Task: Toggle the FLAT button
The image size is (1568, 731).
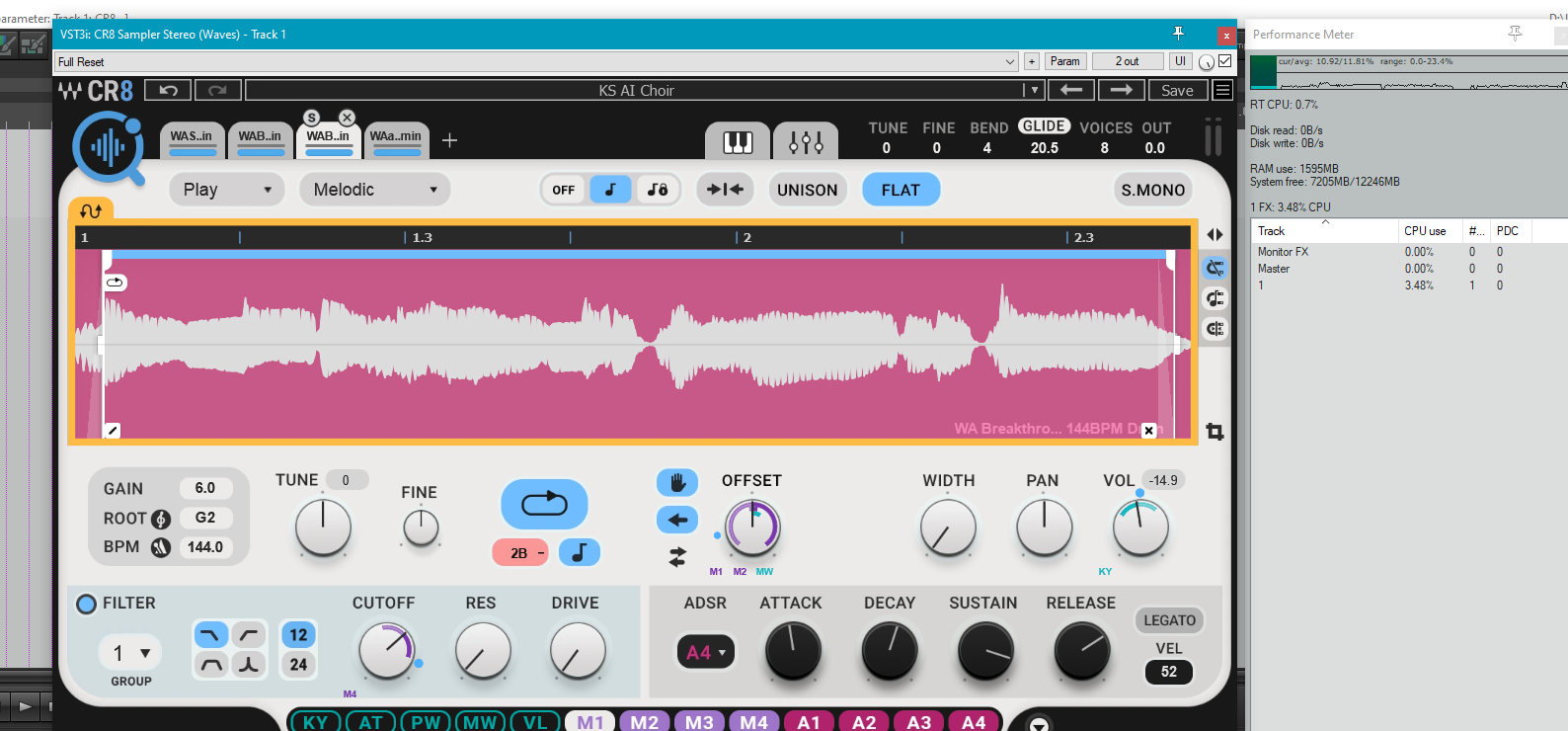Action: (901, 190)
